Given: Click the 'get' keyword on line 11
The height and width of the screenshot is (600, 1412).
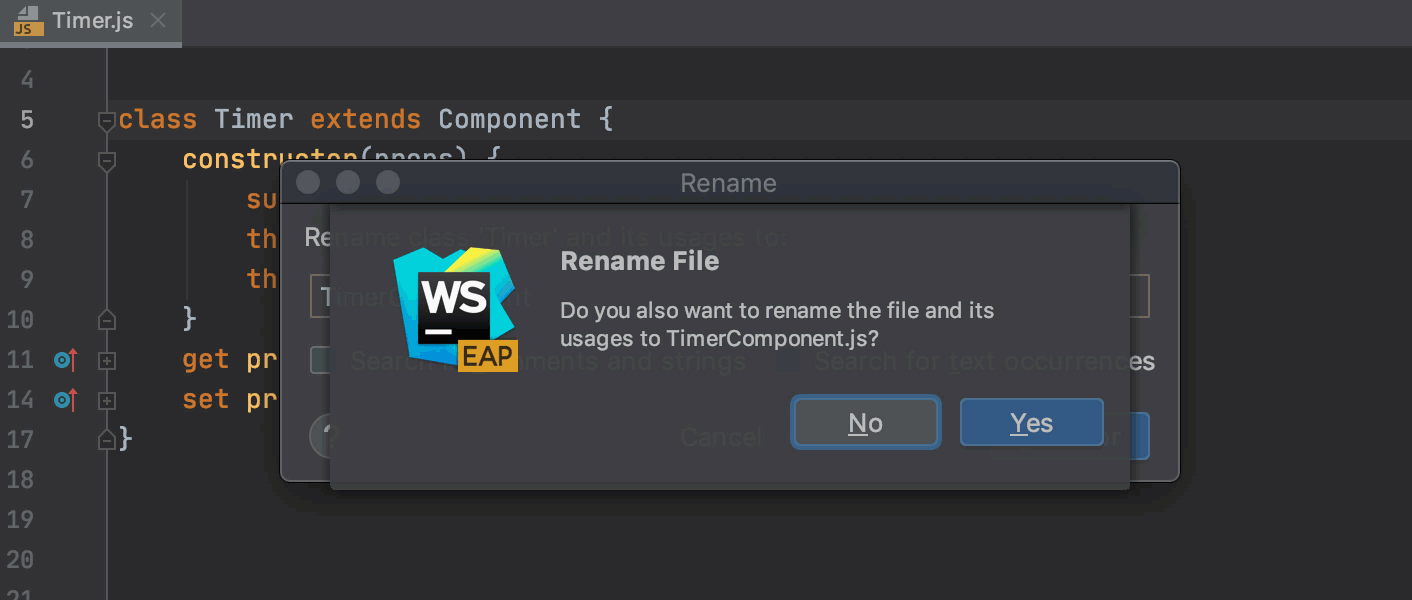Looking at the screenshot, I should pyautogui.click(x=206, y=359).
